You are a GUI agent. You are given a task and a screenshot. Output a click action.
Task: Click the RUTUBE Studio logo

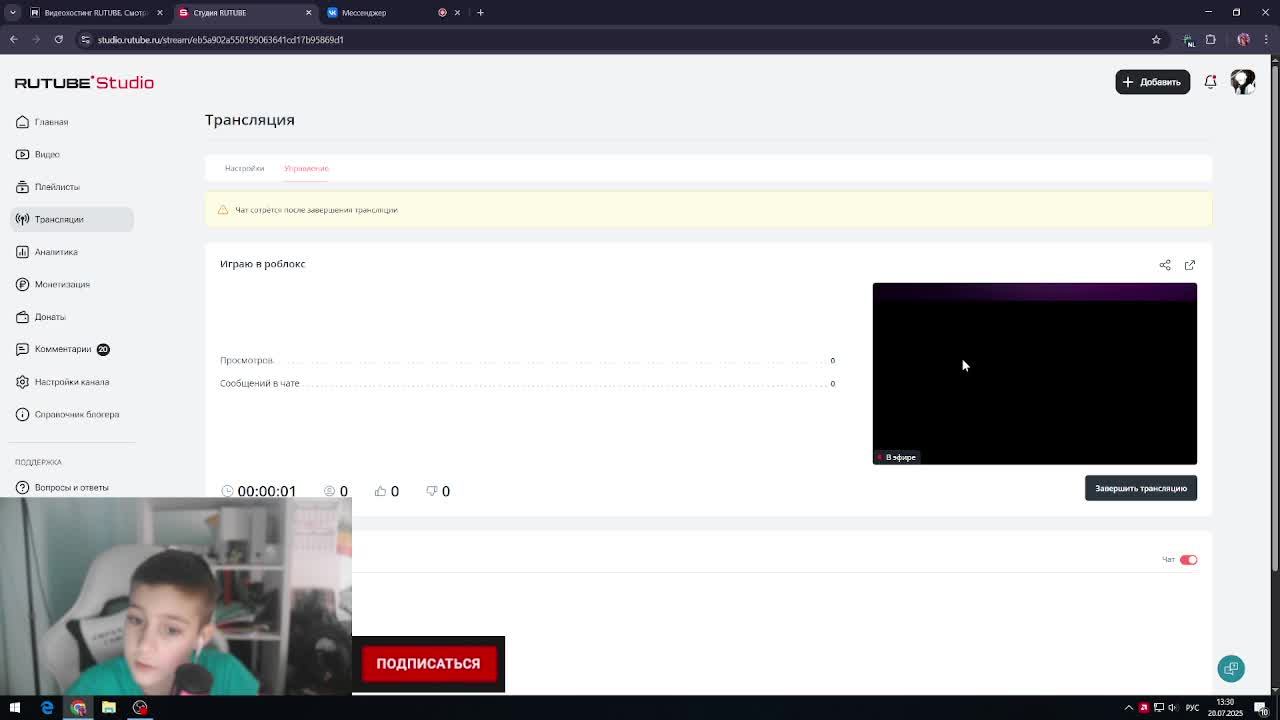coord(84,82)
